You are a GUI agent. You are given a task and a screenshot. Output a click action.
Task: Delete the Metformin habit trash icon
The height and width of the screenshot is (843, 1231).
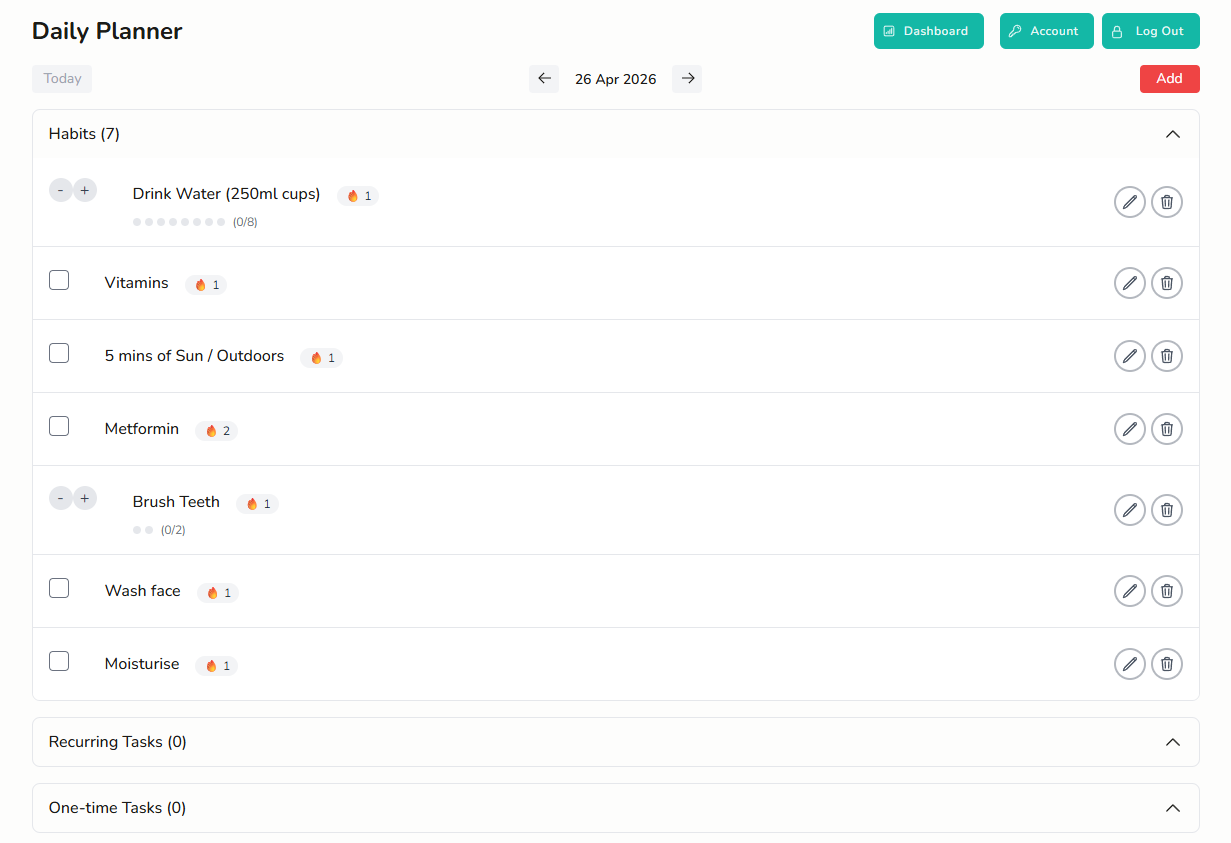(1167, 429)
